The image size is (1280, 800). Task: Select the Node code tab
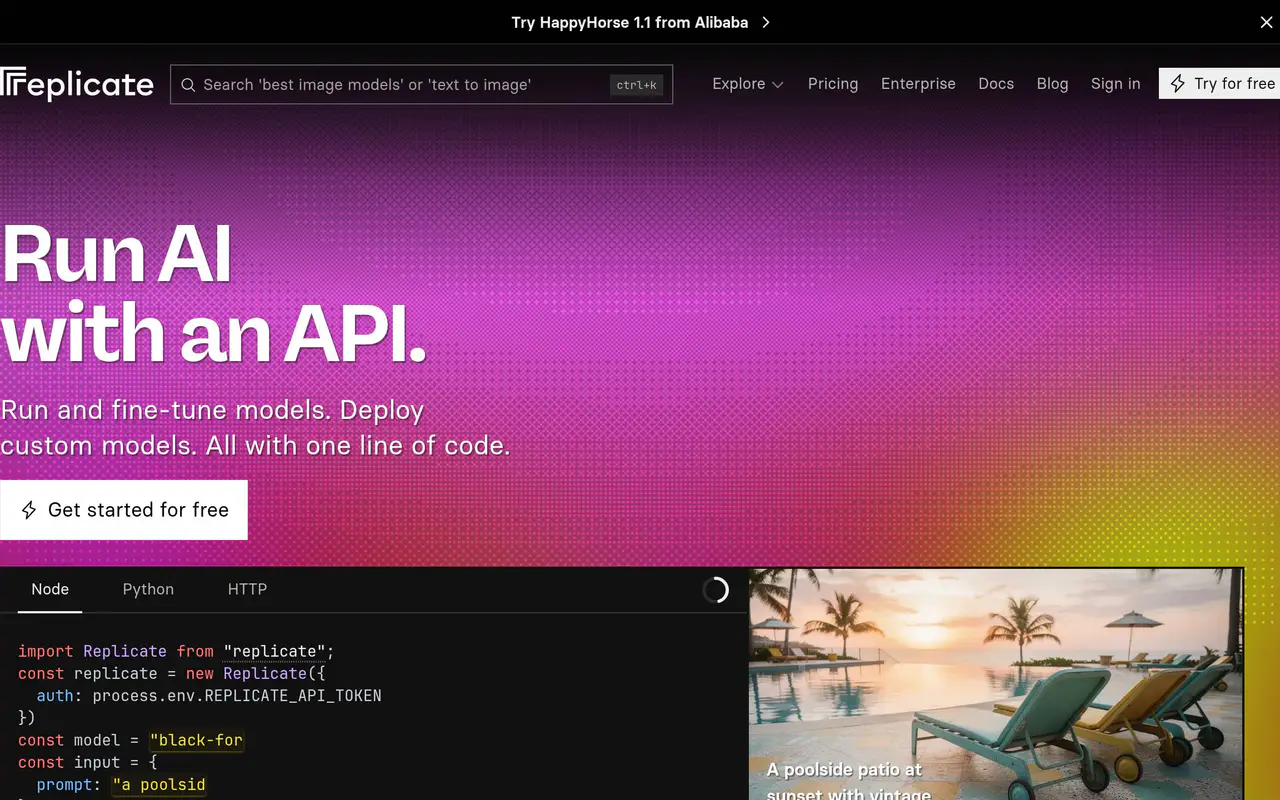pos(50,589)
